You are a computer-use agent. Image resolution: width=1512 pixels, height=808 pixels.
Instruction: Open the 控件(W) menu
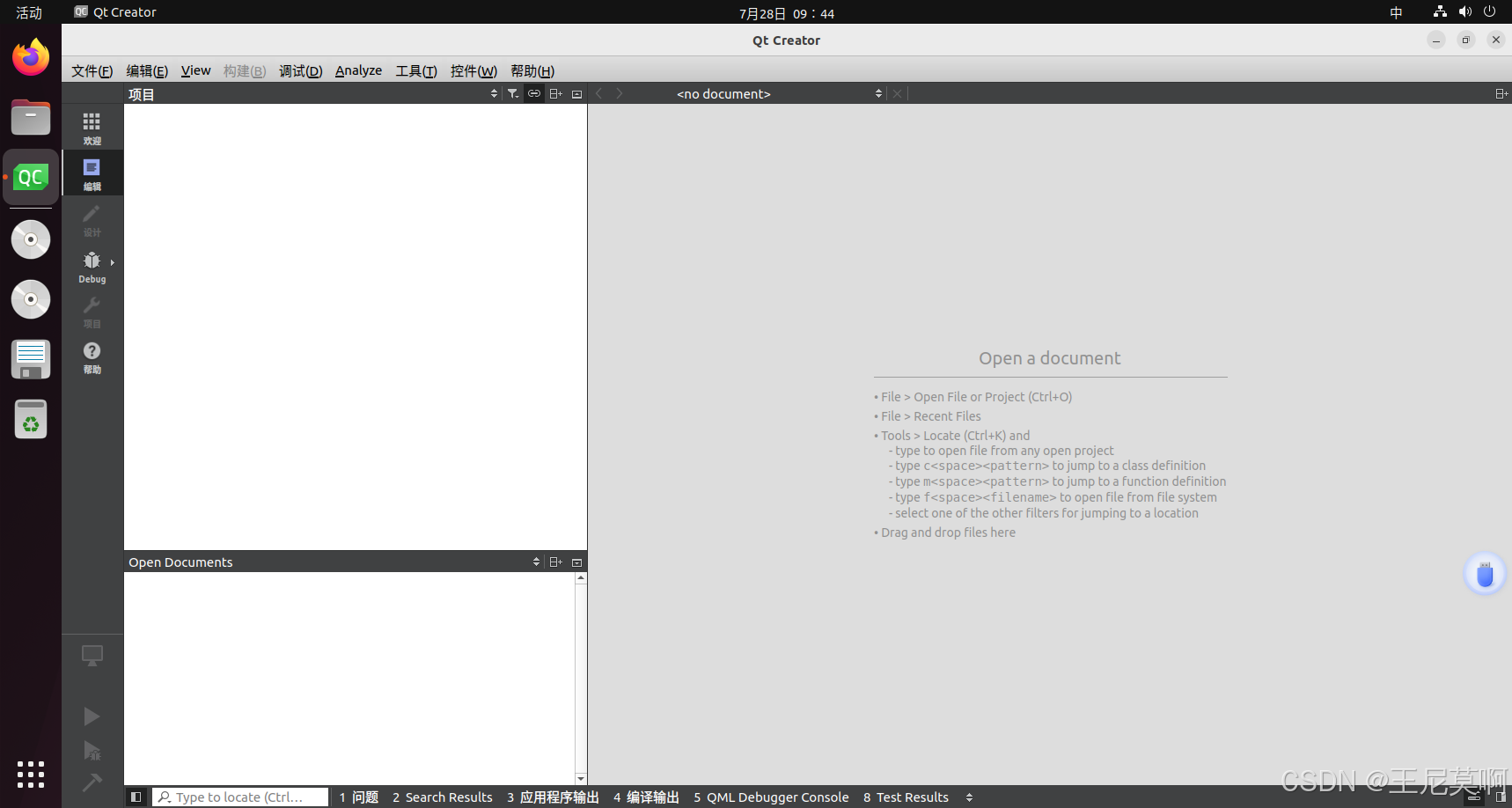tap(473, 70)
